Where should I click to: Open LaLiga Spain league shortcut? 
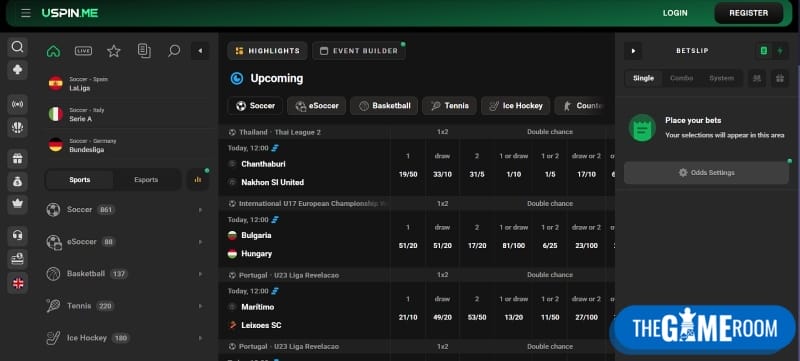[128, 83]
